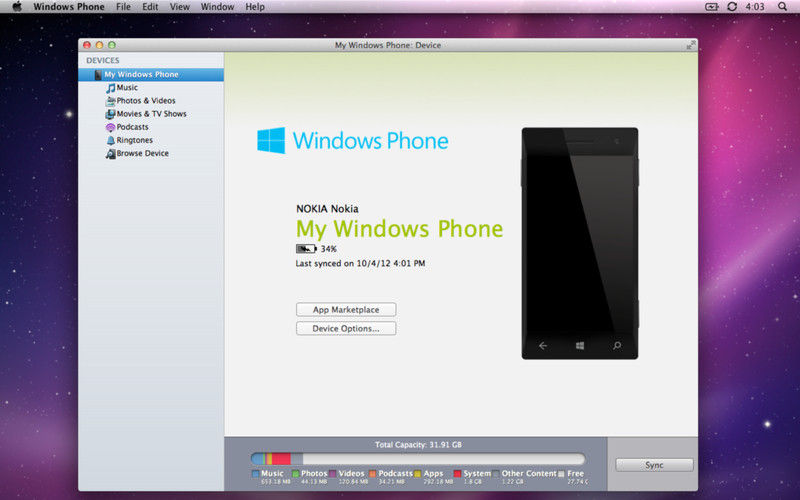Open Music in the sidebar
The height and width of the screenshot is (500, 800).
pos(127,88)
